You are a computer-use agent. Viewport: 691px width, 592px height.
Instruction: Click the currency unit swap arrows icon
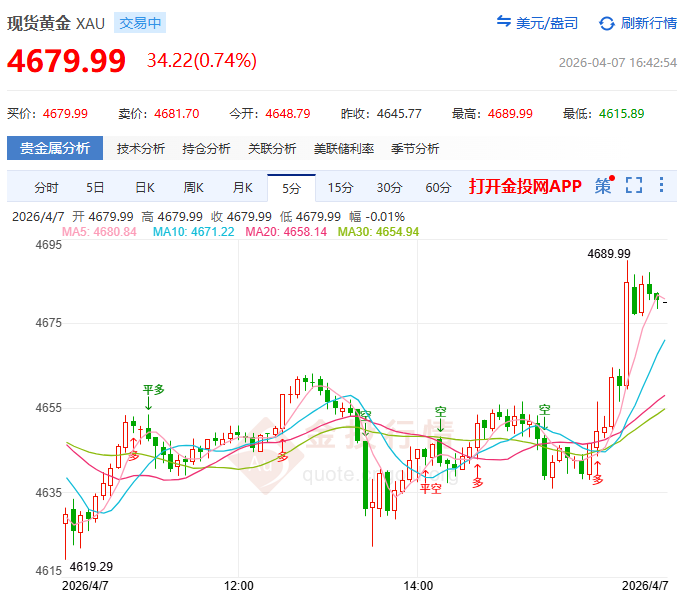click(504, 21)
